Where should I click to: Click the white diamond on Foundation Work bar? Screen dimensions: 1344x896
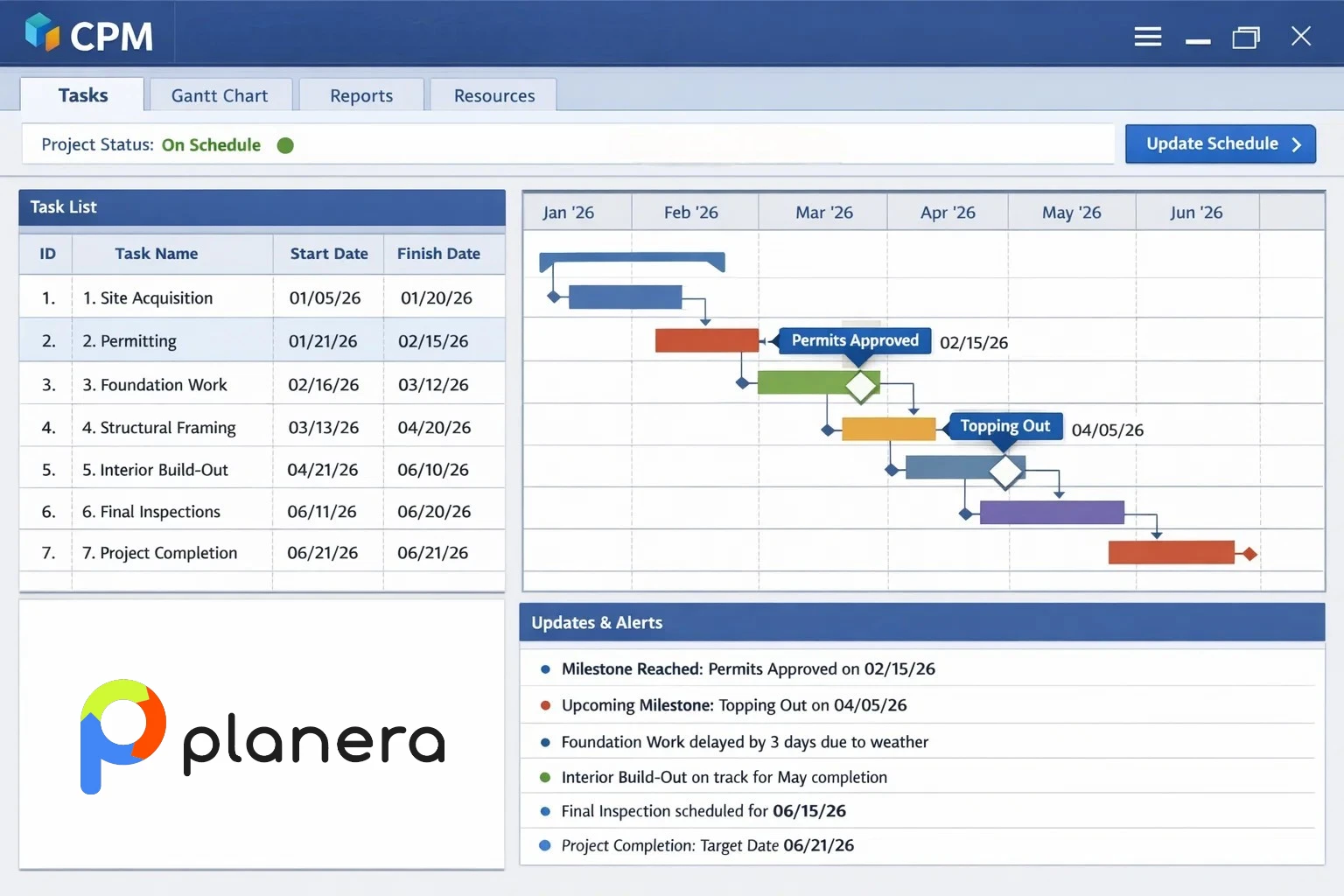coord(861,385)
